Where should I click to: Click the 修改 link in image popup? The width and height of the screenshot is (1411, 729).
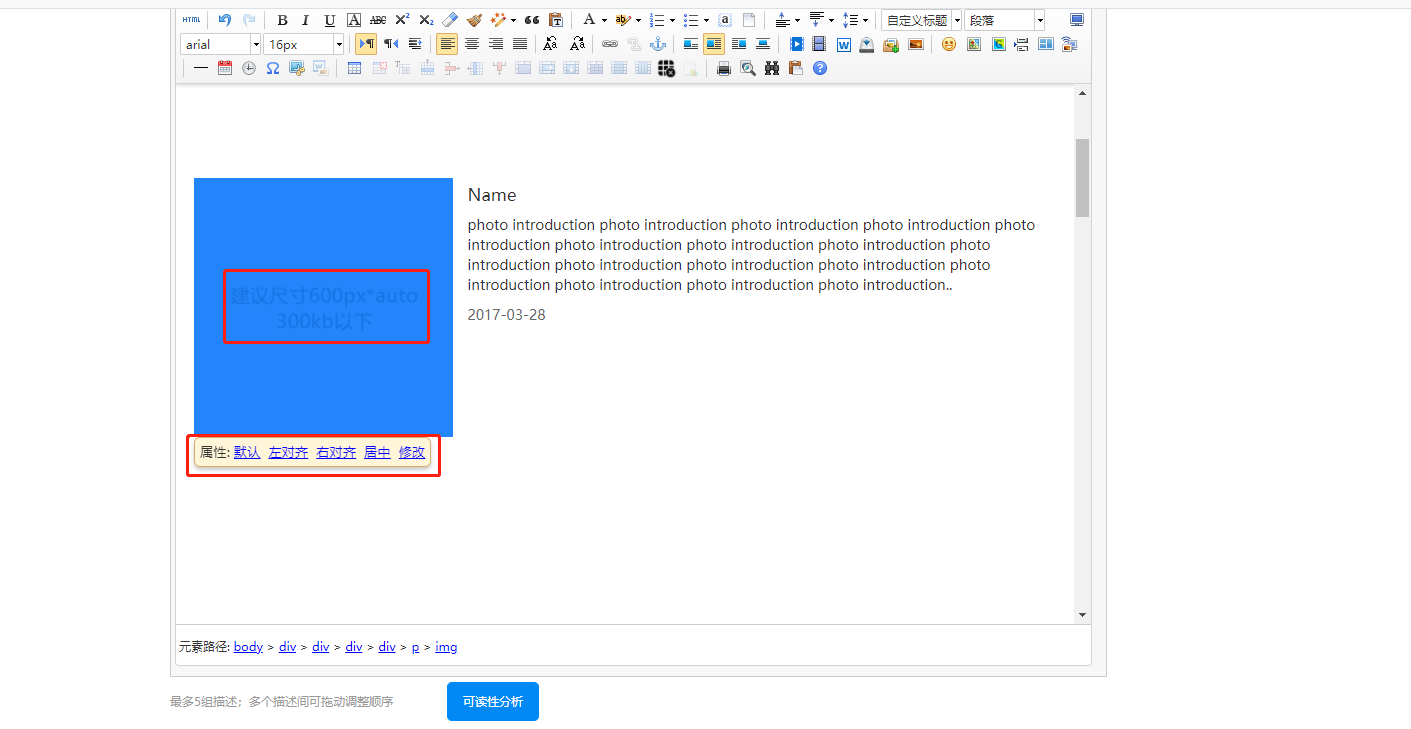[412, 453]
